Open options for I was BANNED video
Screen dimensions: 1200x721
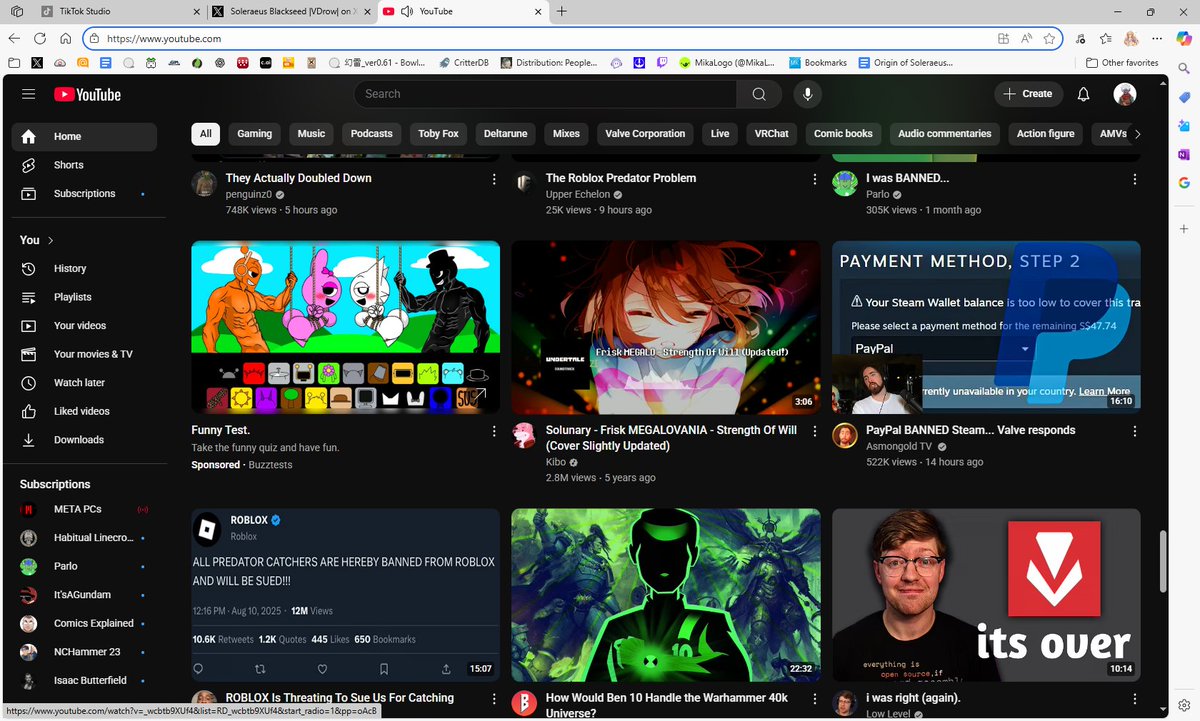(1134, 179)
